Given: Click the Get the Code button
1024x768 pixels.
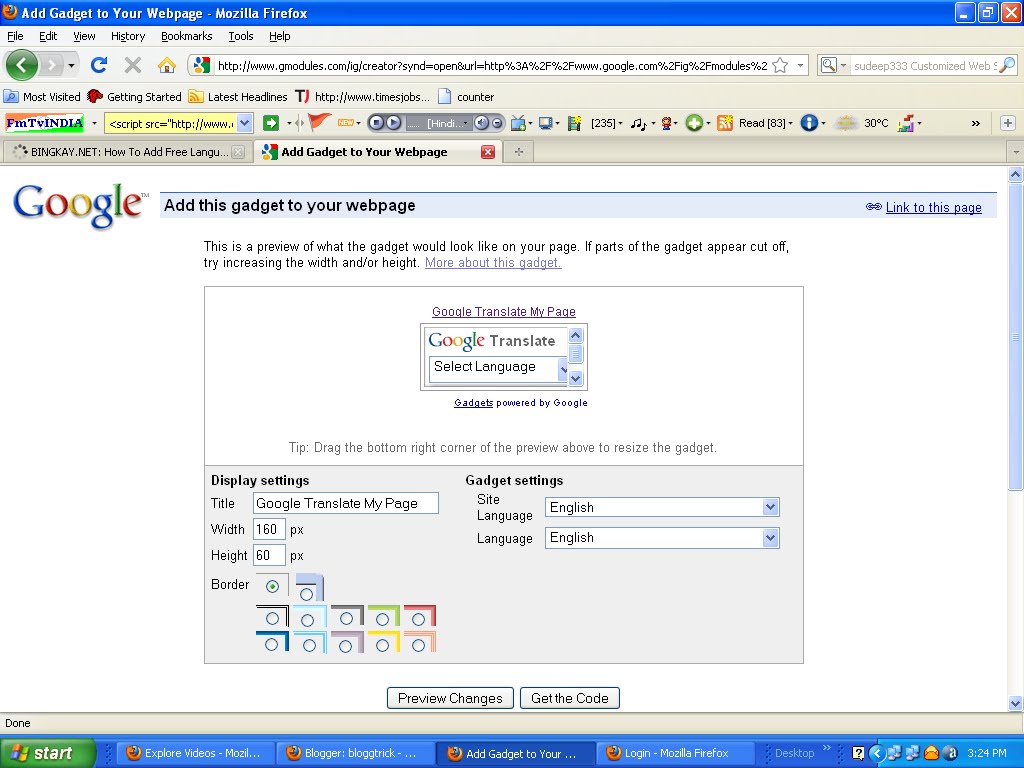Looking at the screenshot, I should pos(569,698).
